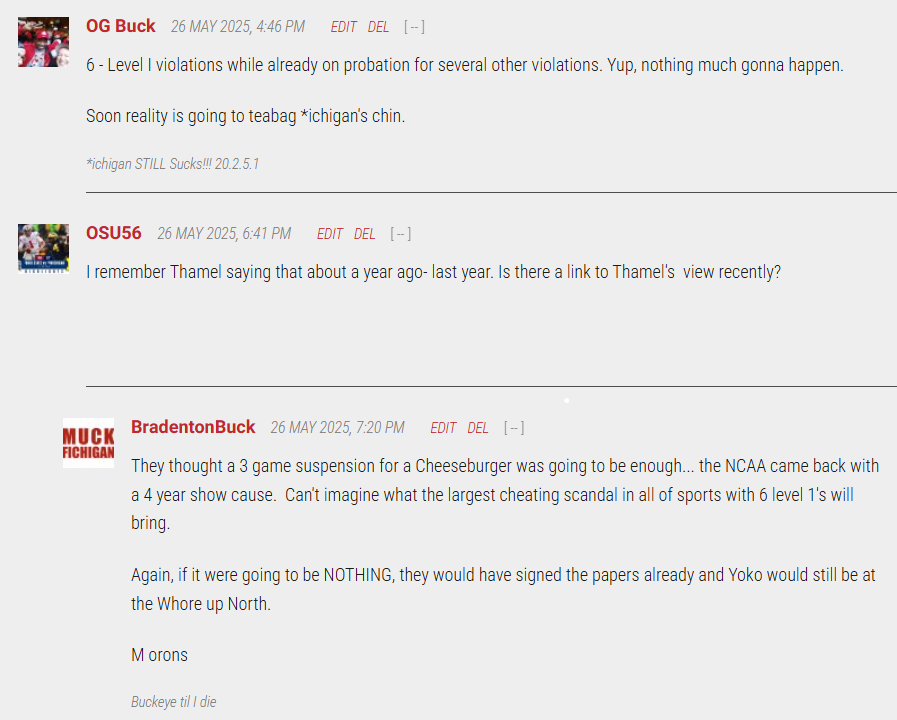897x720 pixels.
Task: Open timestamp 26 May 2025, 7:20 PM
Action: point(338,428)
